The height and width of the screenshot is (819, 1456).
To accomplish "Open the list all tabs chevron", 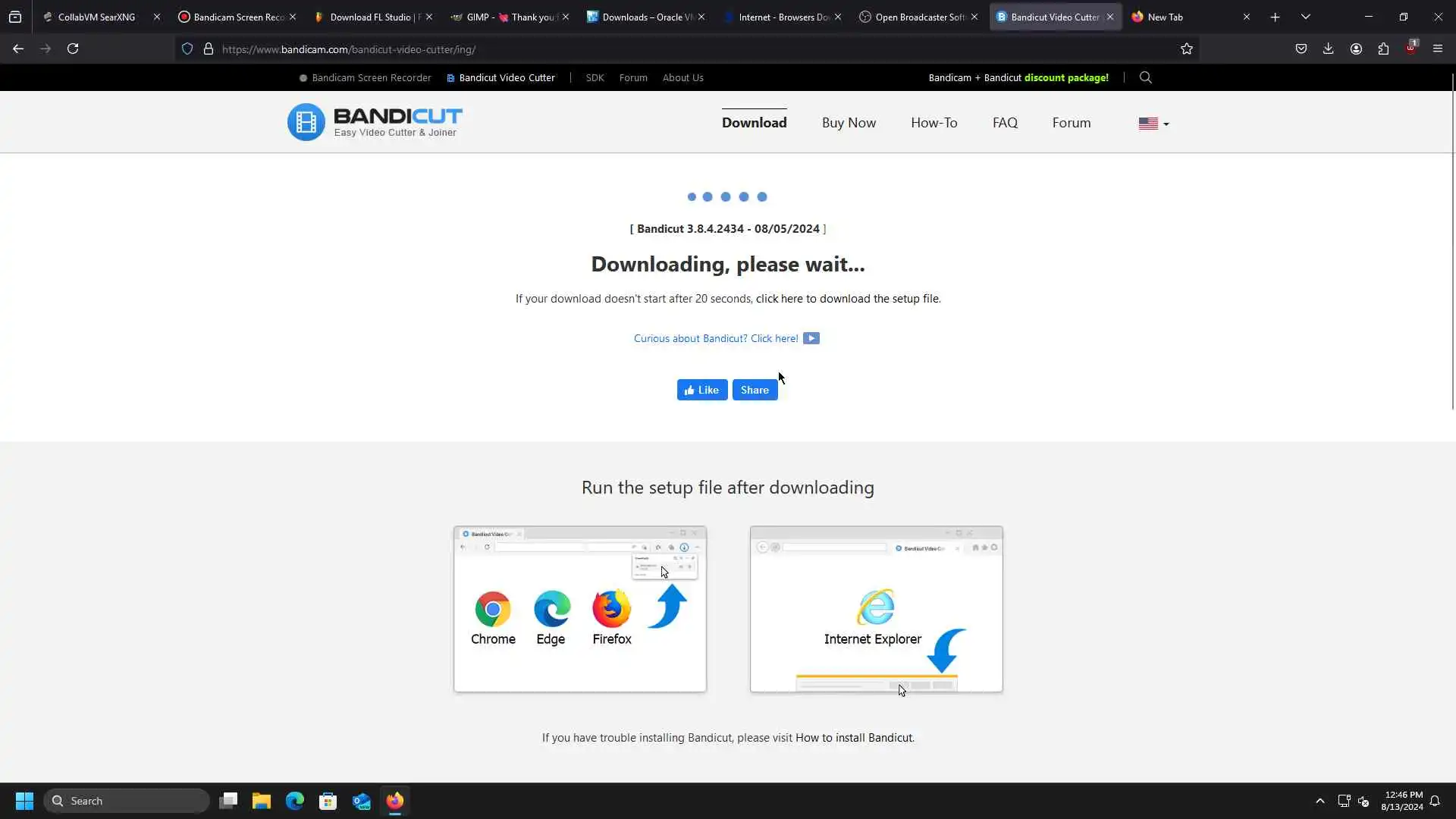I will (x=1305, y=17).
